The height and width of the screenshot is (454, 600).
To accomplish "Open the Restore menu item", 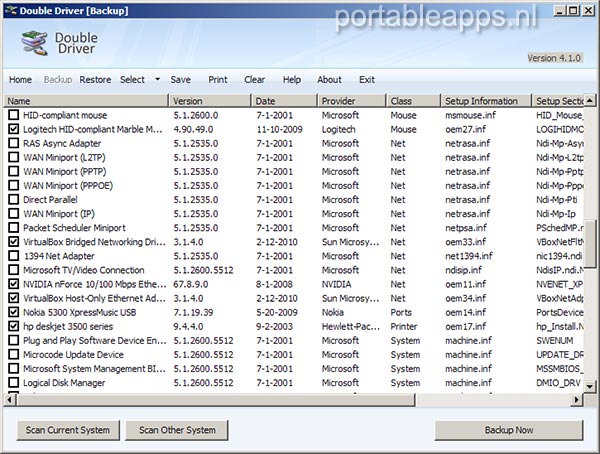I will pyautogui.click(x=95, y=80).
